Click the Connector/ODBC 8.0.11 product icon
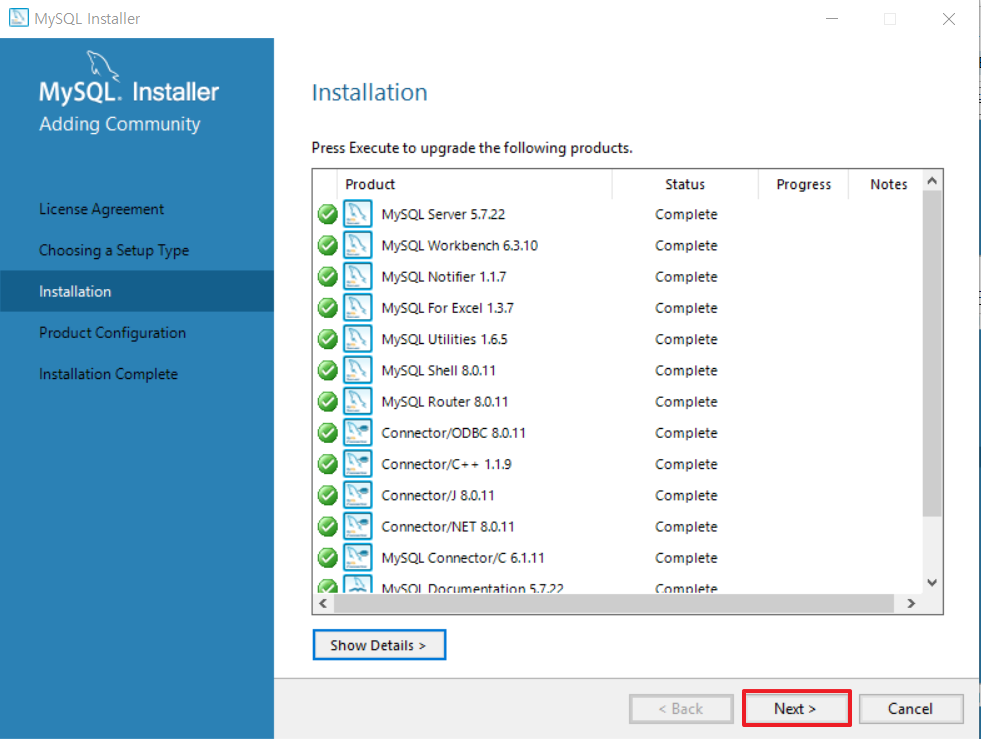981x739 pixels. (x=358, y=433)
